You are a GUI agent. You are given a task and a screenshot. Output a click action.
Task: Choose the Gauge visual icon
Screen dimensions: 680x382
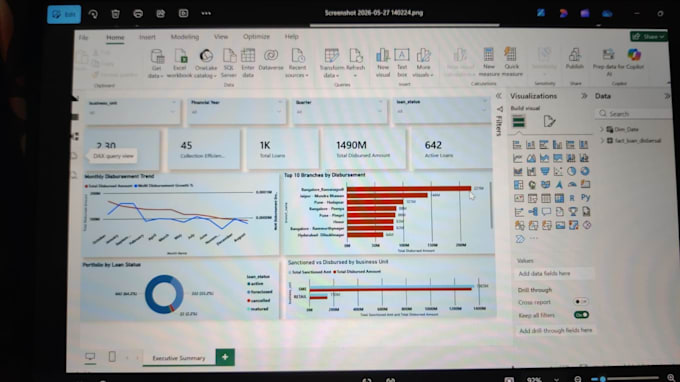click(572, 185)
